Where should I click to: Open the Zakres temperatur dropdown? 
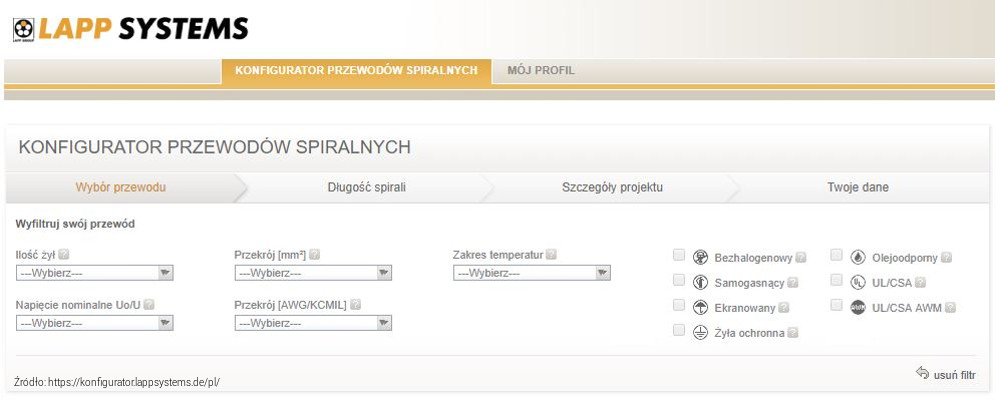tap(531, 272)
